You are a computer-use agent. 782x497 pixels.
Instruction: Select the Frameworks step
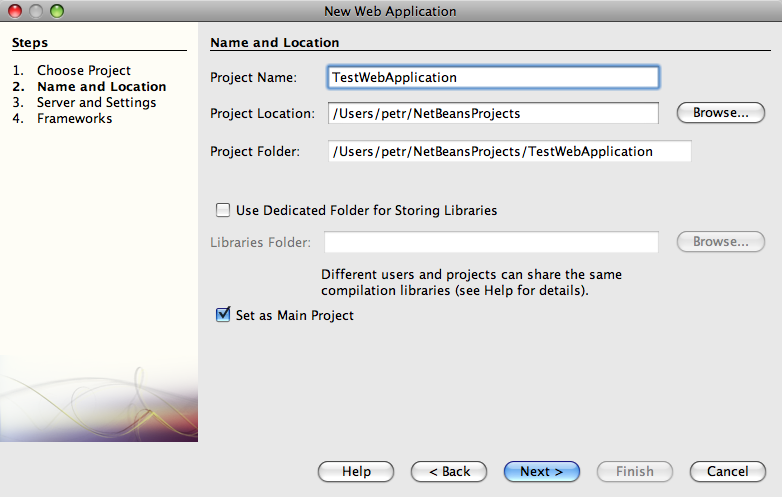[x=74, y=118]
